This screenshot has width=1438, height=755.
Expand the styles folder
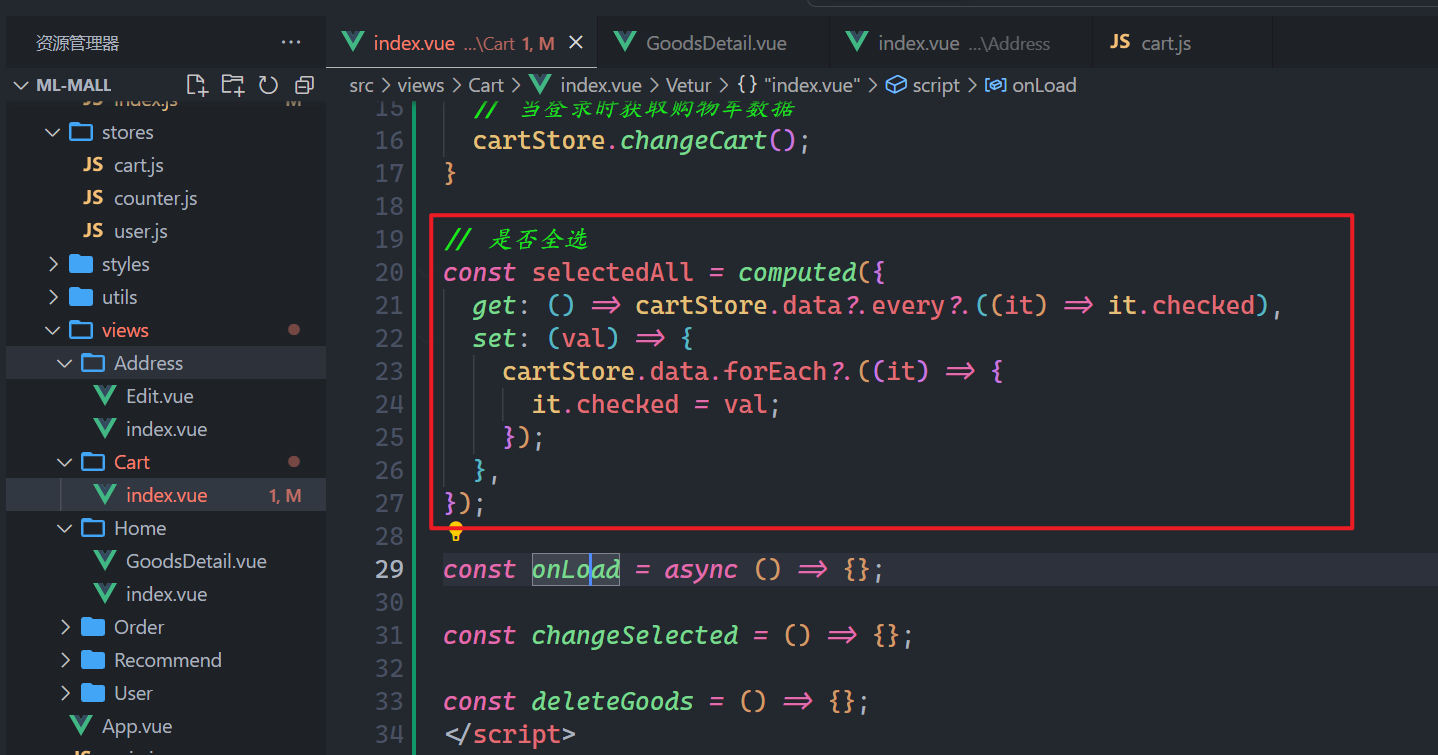(53, 264)
